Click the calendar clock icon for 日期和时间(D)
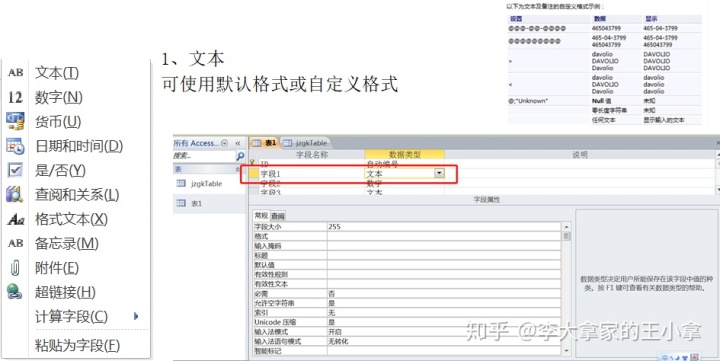The height and width of the screenshot is (361, 720). [x=15, y=146]
